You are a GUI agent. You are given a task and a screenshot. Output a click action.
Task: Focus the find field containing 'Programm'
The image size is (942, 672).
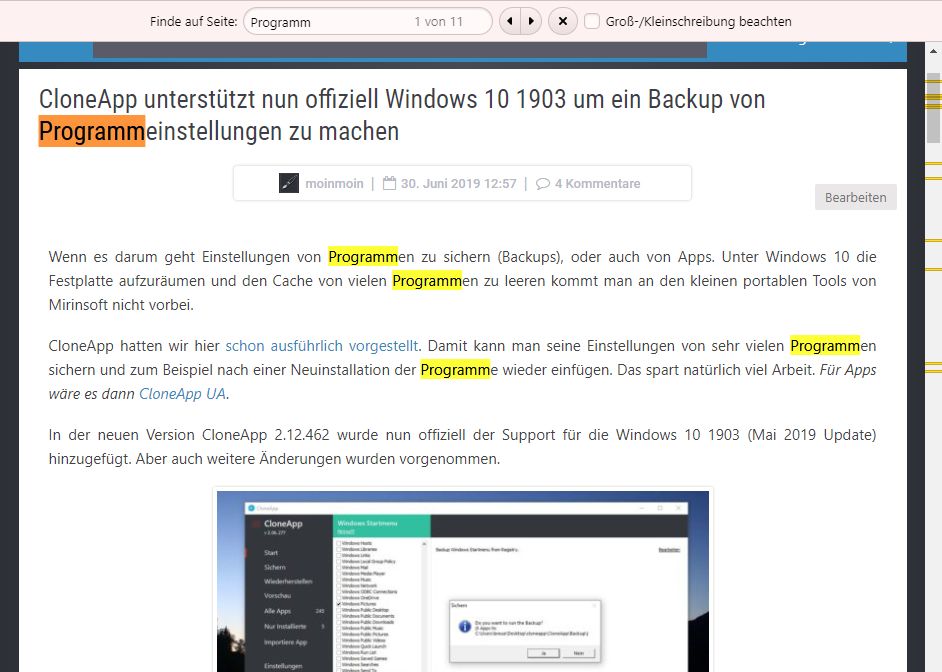pyautogui.click(x=368, y=22)
